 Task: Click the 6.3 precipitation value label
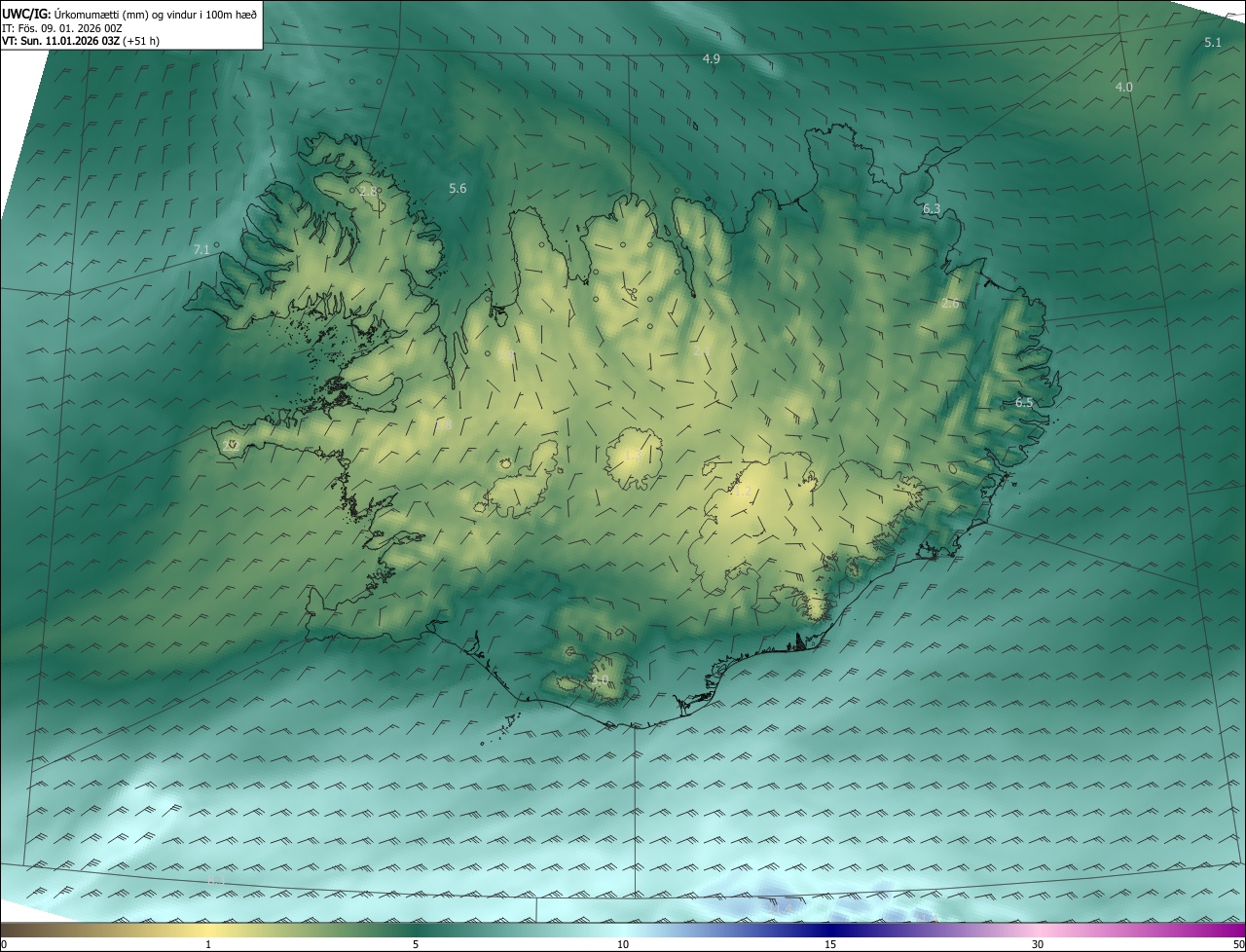coord(932,209)
